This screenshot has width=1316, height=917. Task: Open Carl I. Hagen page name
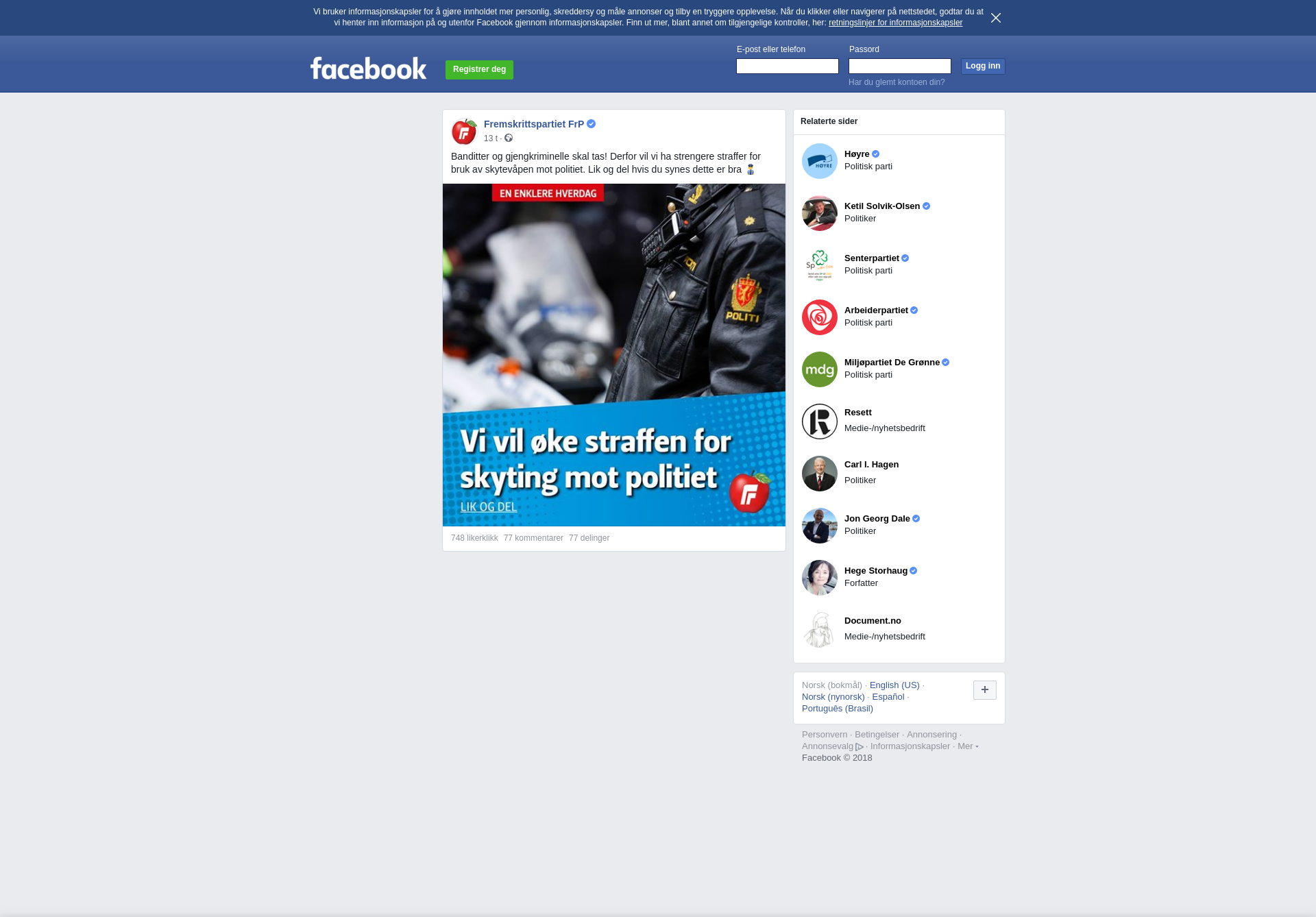(871, 465)
